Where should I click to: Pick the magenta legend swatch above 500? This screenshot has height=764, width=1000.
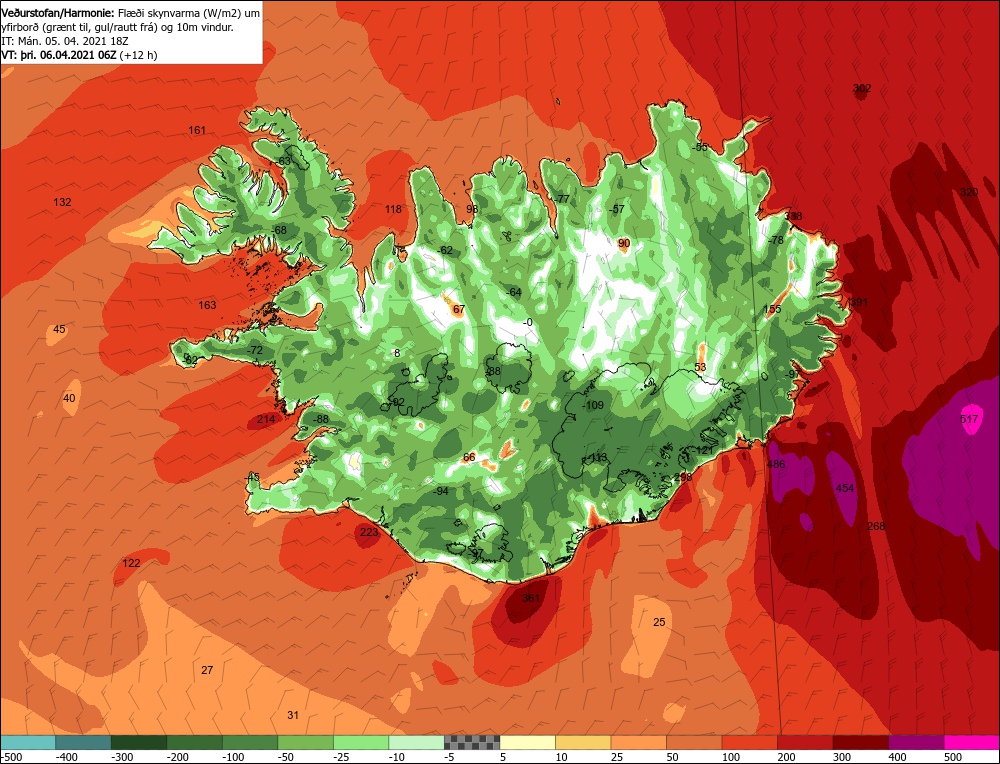(x=971, y=742)
